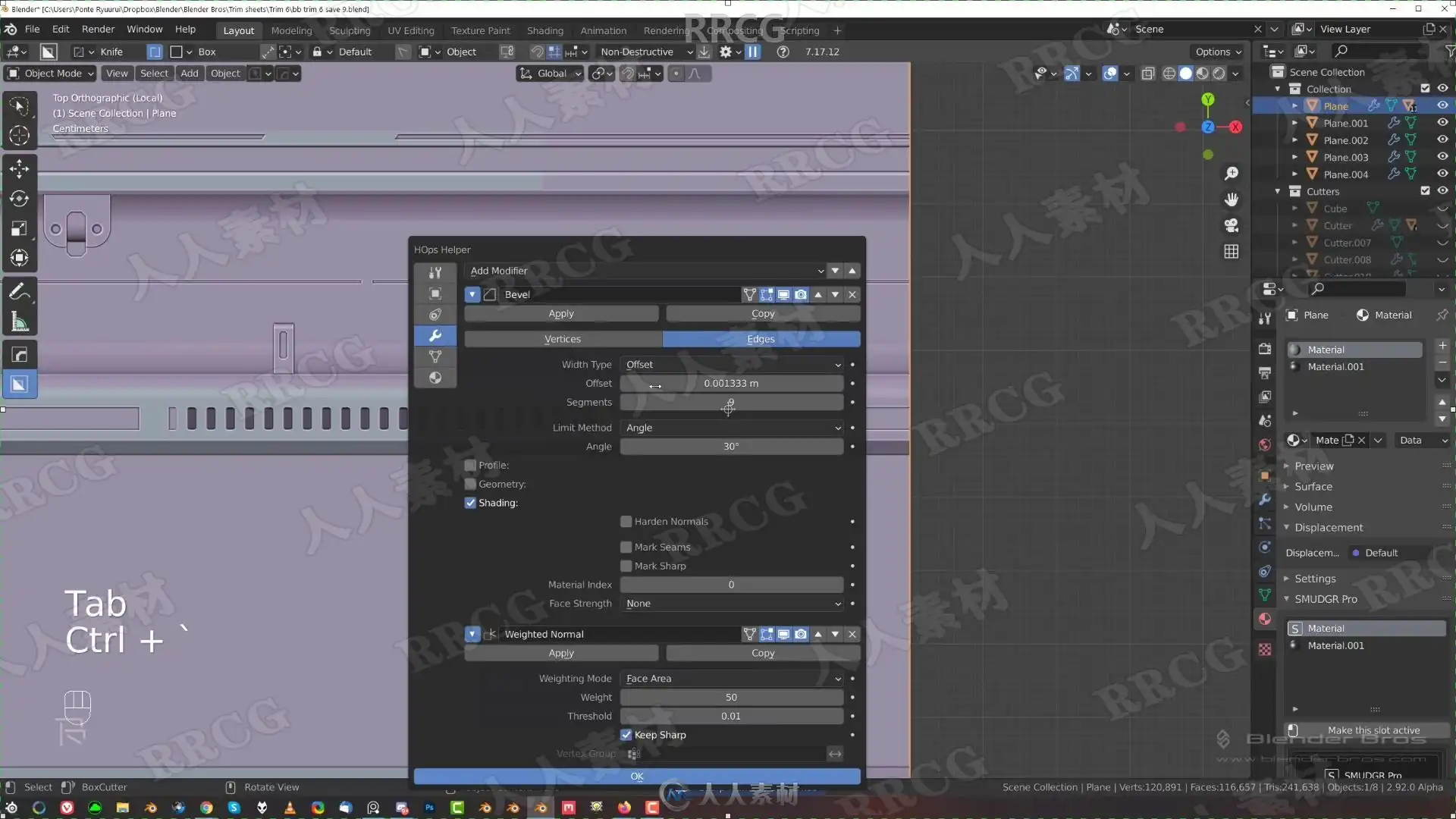Select the Measure ruler tool
This screenshot has width=1456, height=819.
click(x=19, y=322)
